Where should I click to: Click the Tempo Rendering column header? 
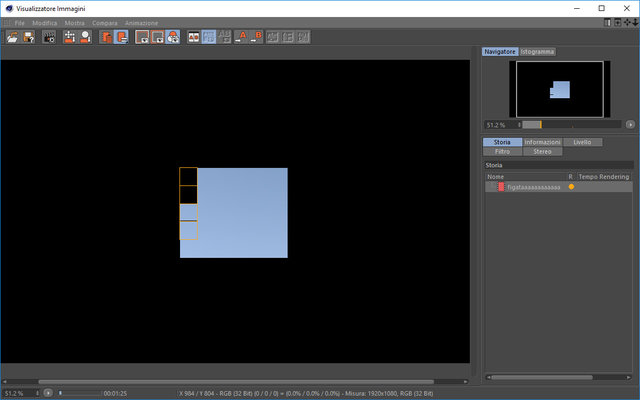(604, 177)
